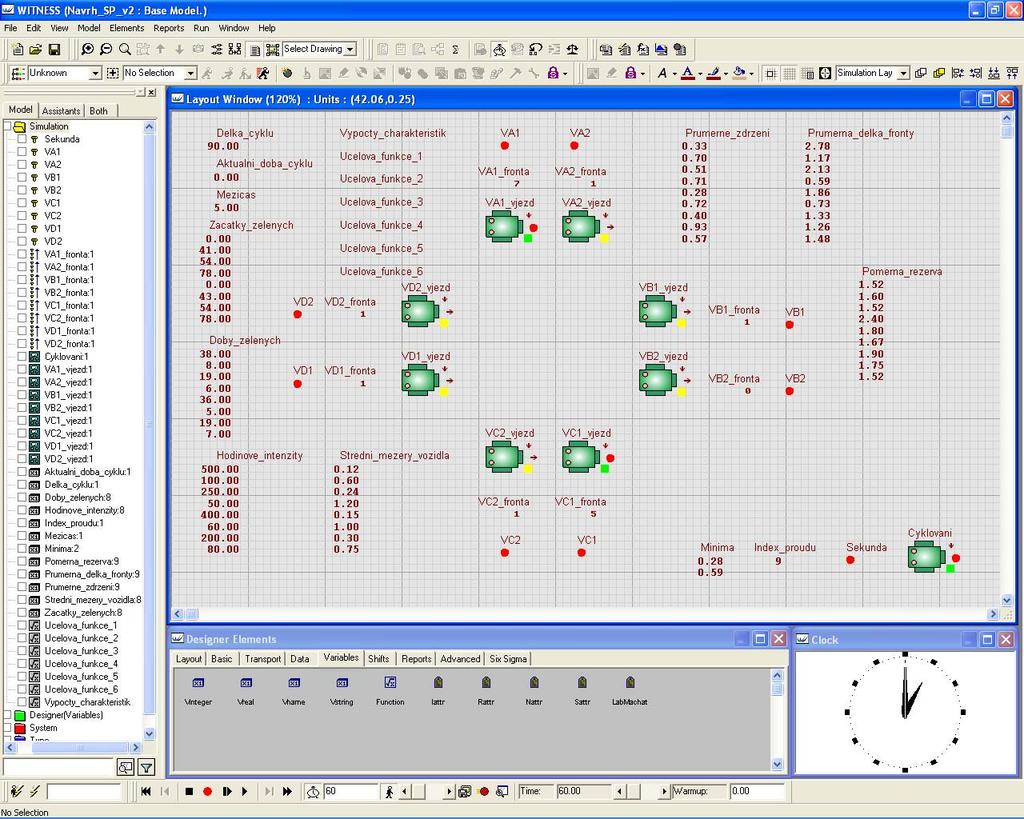This screenshot has width=1024, height=819.
Task: Switch to the Transport designer tab
Action: coord(263,658)
